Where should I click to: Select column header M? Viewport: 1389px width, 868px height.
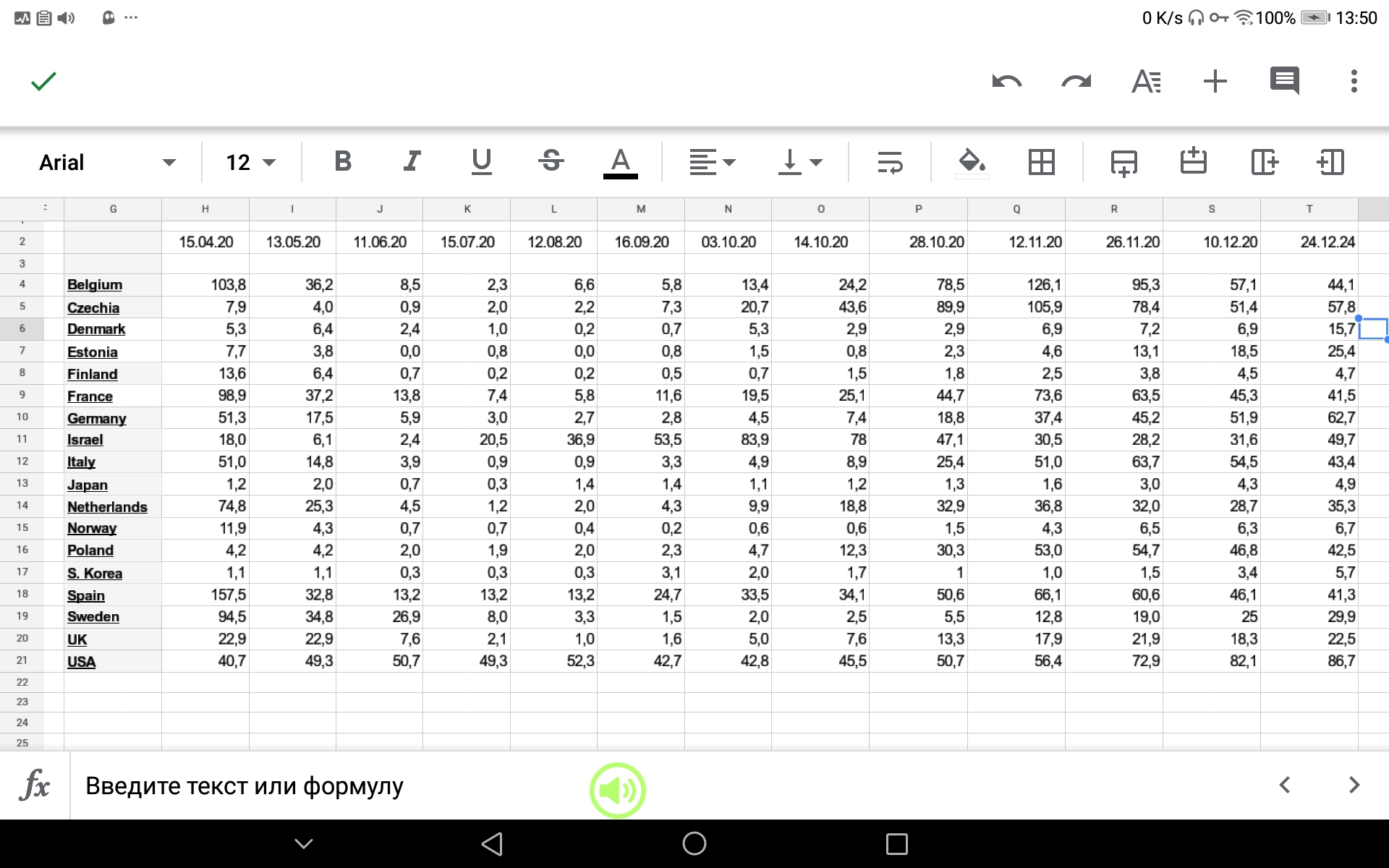[641, 209]
